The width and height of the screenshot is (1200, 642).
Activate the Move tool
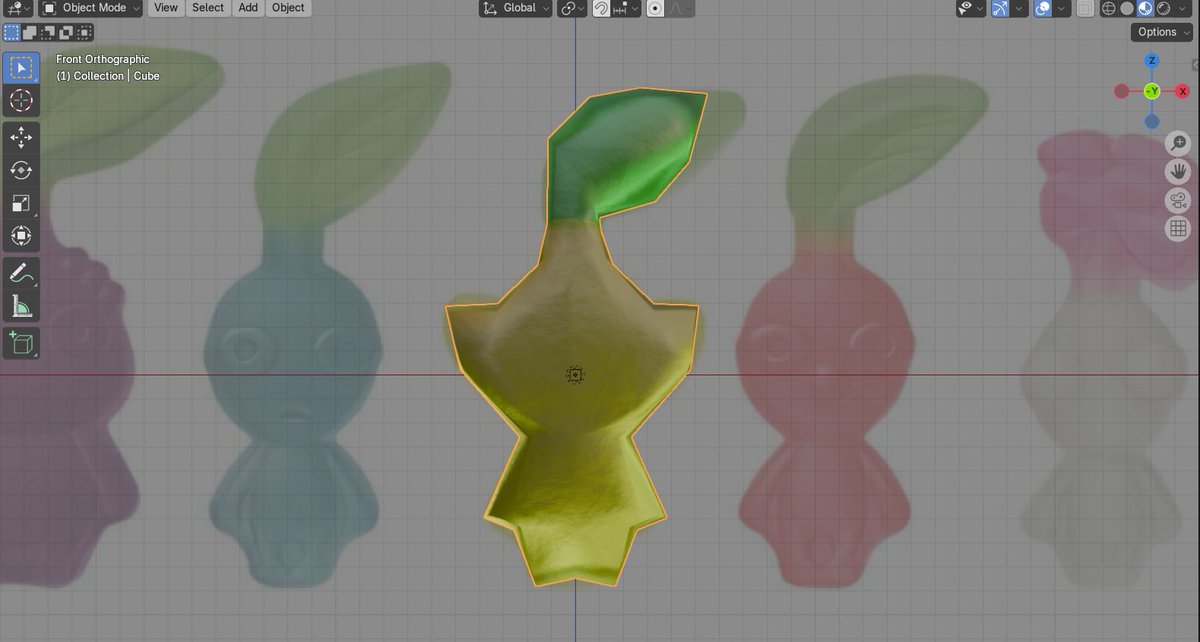click(21, 138)
